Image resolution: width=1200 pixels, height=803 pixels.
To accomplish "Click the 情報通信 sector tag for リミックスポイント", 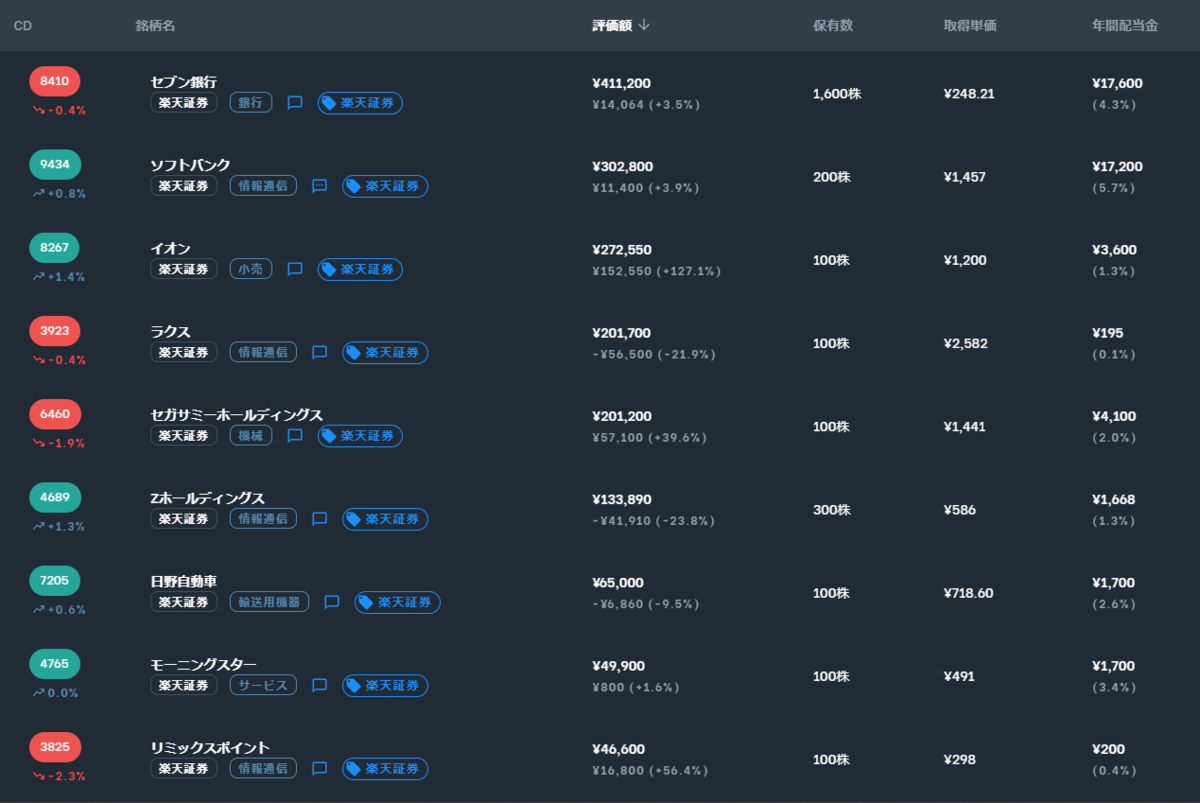I will coord(263,768).
